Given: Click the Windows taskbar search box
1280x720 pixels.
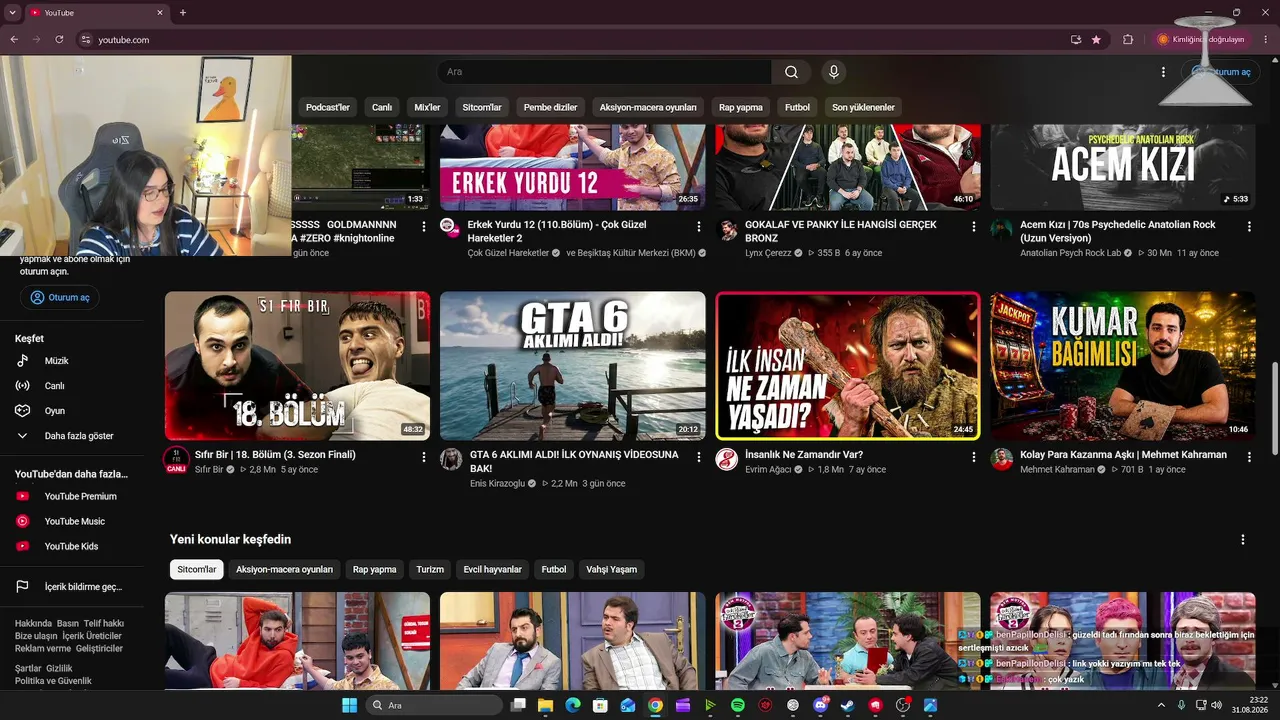Looking at the screenshot, I should click(434, 705).
